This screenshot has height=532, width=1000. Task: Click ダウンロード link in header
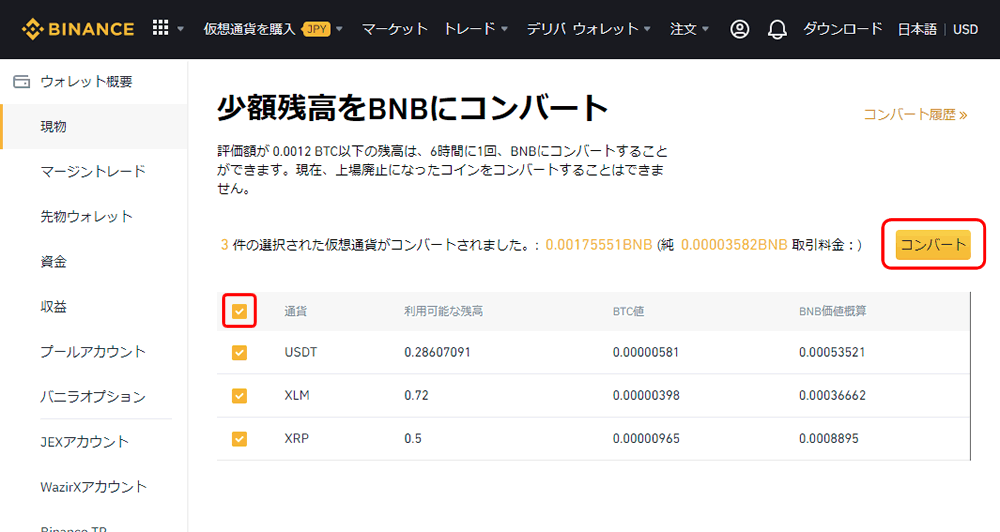click(x=842, y=29)
